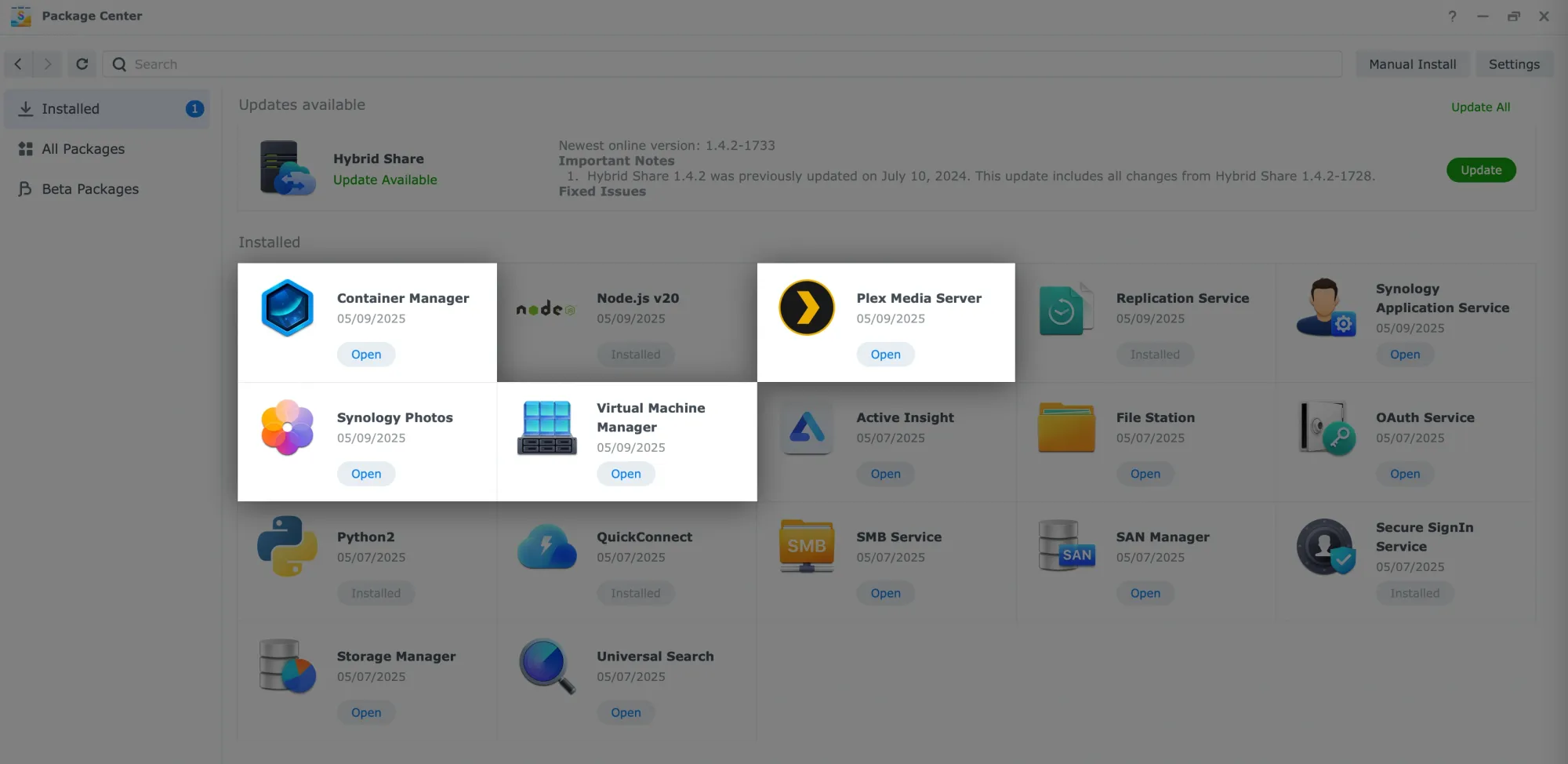Open Virtual Machine Manager
The height and width of the screenshot is (764, 1568).
pyautogui.click(x=626, y=474)
